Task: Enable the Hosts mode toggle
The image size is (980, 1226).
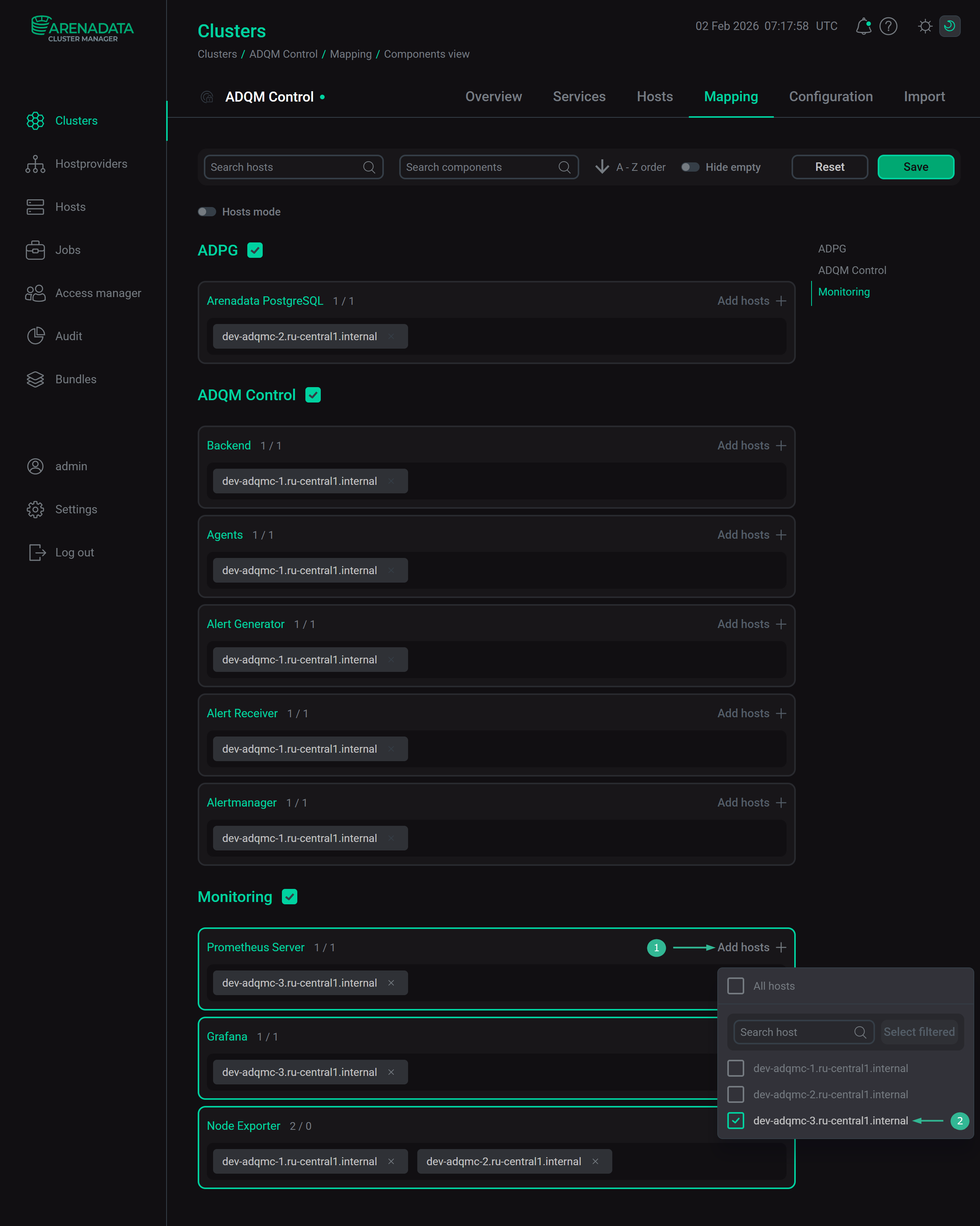Action: coord(207,212)
